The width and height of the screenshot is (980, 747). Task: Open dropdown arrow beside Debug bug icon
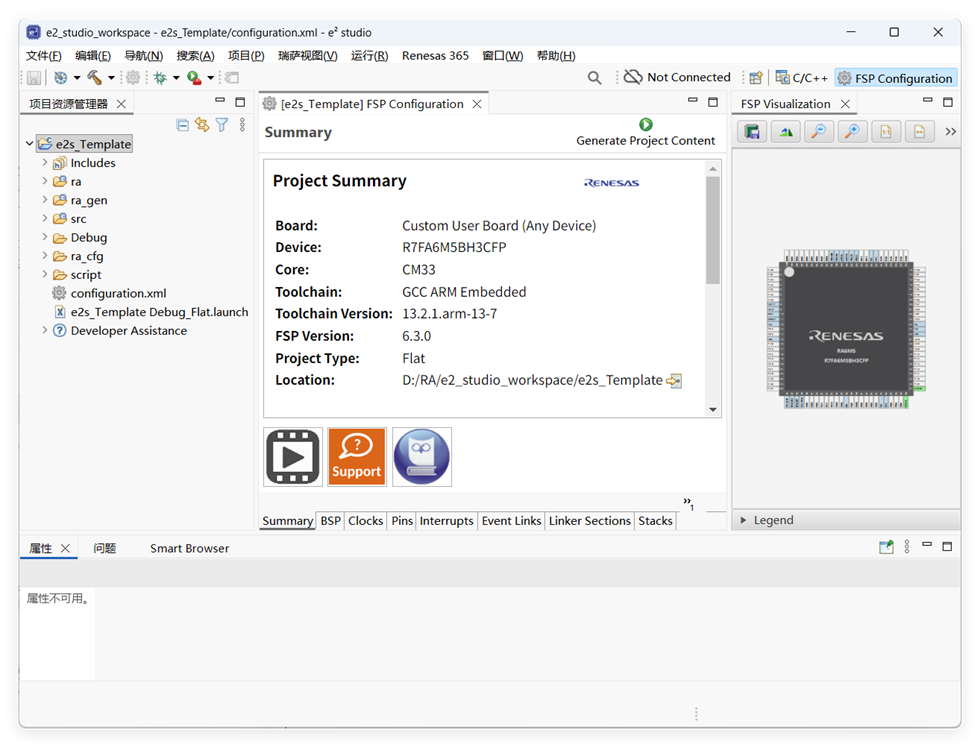click(176, 78)
